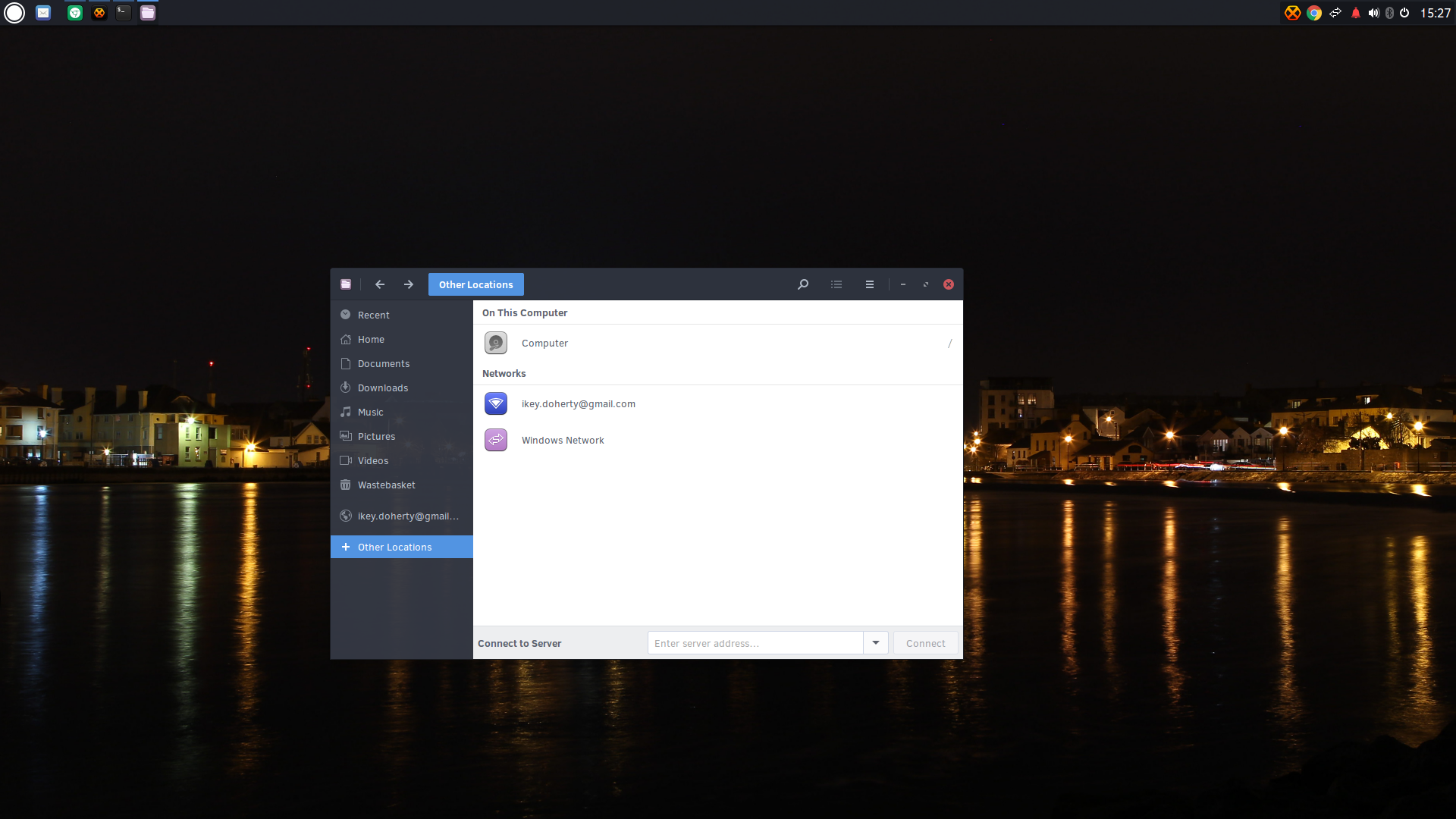This screenshot has width=1456, height=819.
Task: Click the orange hexagon tray icon
Action: coord(1293,13)
